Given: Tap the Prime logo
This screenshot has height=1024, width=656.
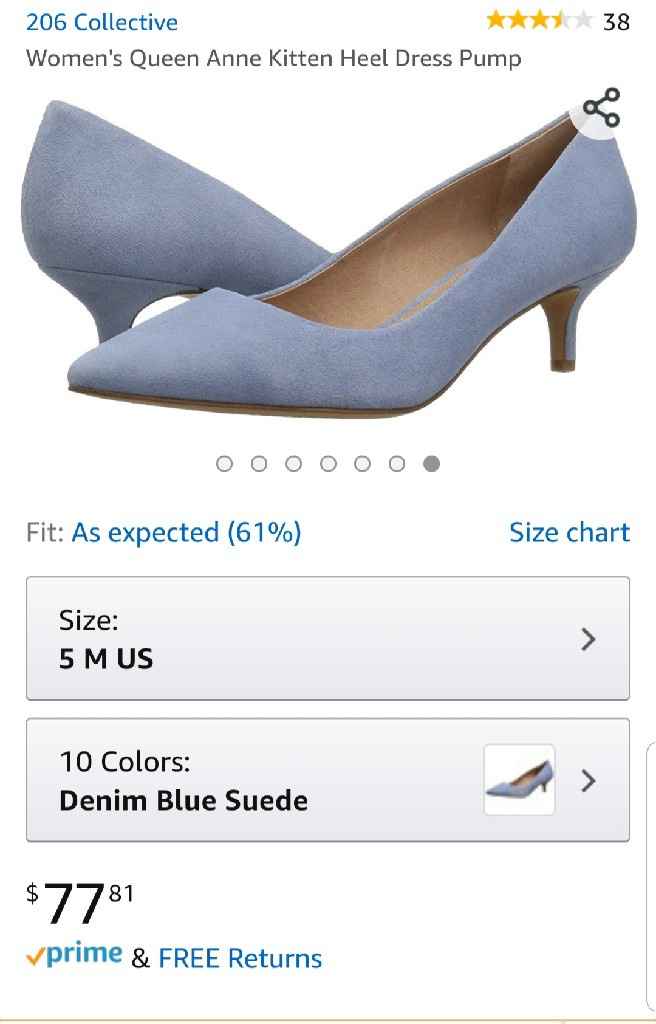Looking at the screenshot, I should (85, 957).
